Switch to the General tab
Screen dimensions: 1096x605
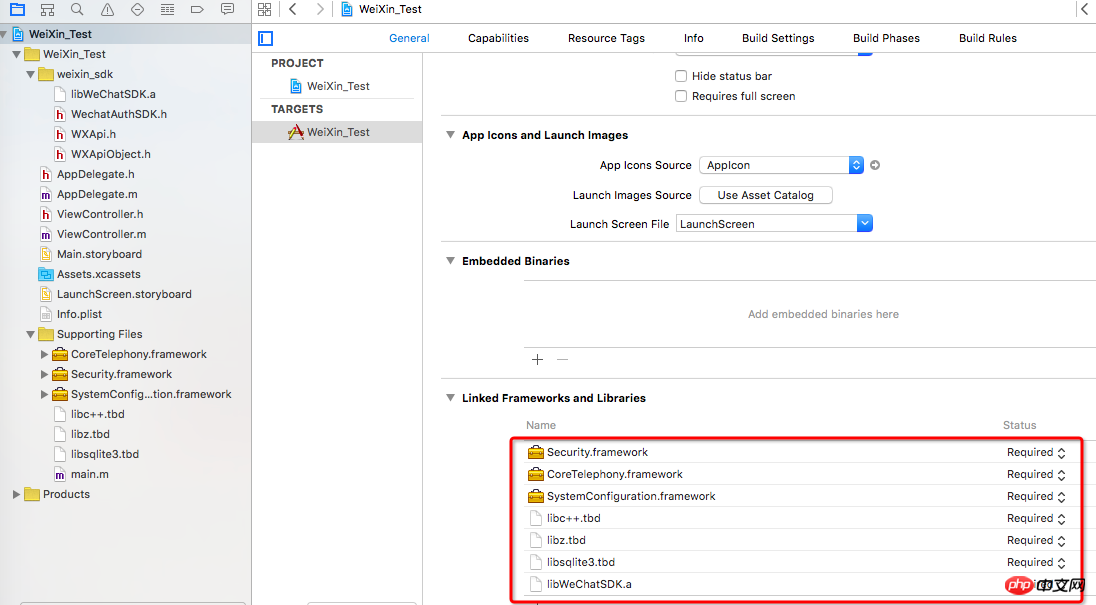tap(409, 38)
